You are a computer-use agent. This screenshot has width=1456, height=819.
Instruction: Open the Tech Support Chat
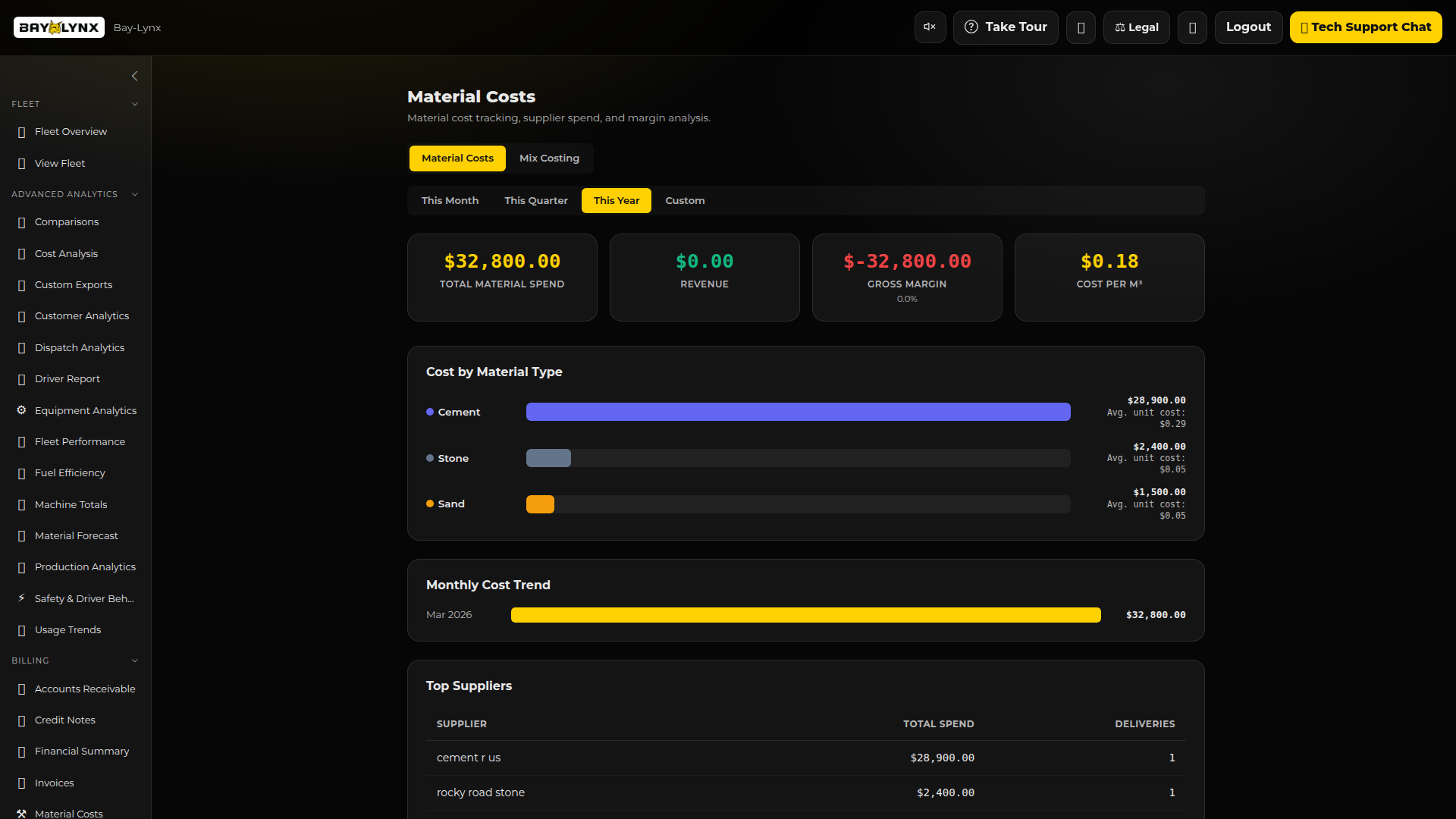pyautogui.click(x=1365, y=27)
